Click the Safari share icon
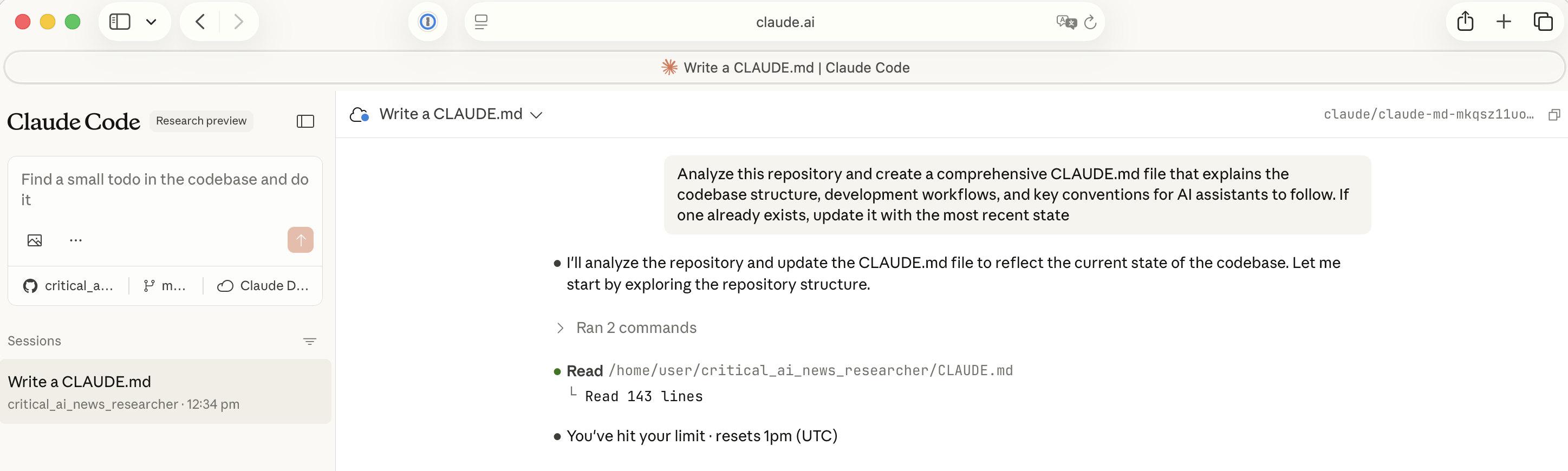The image size is (1568, 471). 1465,22
